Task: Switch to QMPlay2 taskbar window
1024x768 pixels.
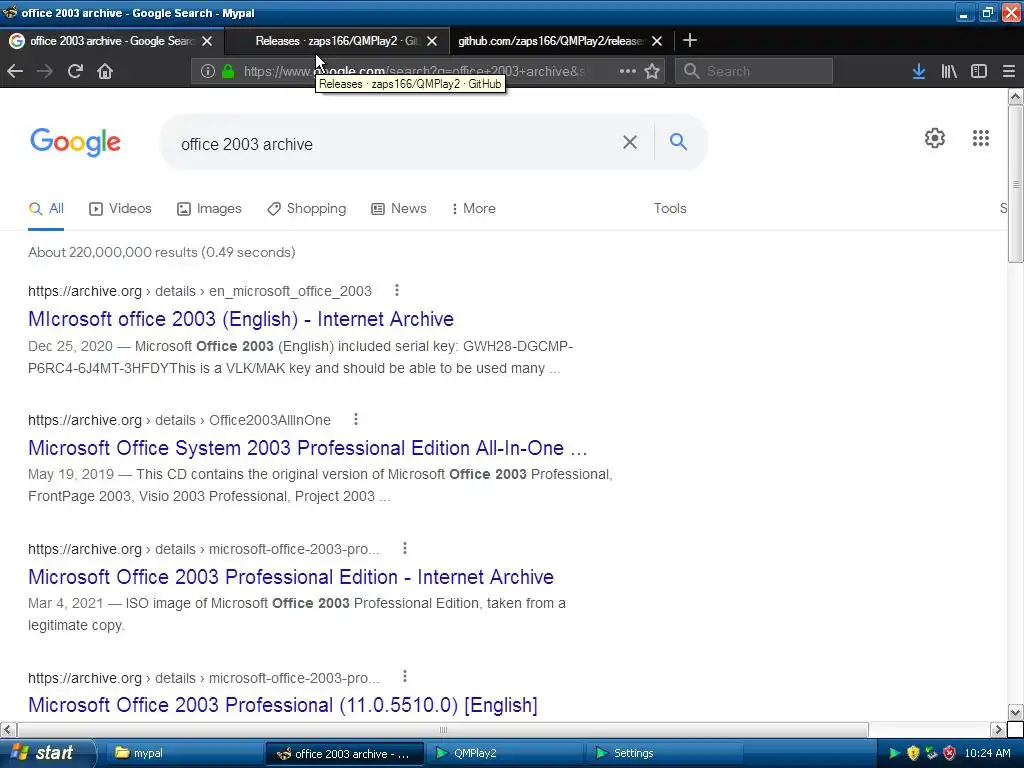Action: pyautogui.click(x=504, y=753)
